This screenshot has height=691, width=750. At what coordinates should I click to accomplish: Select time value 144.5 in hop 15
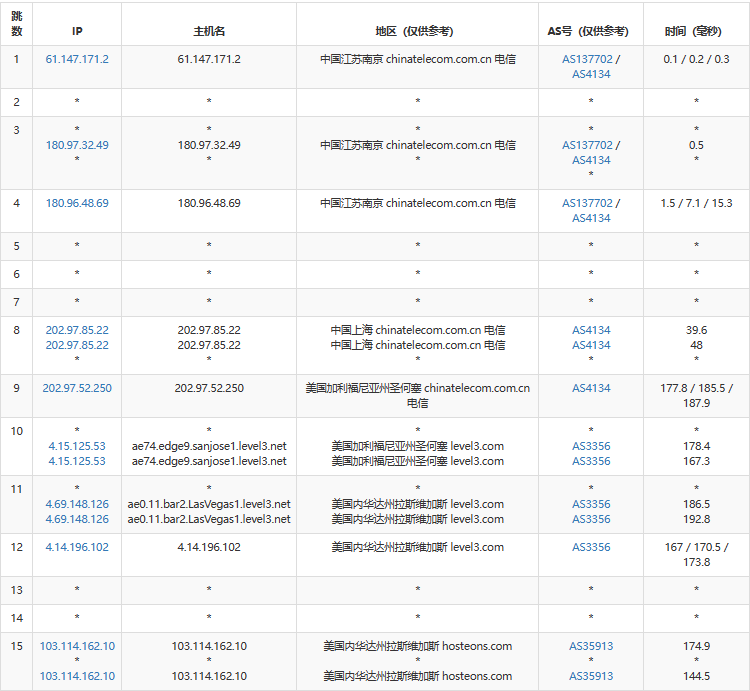[x=696, y=676]
